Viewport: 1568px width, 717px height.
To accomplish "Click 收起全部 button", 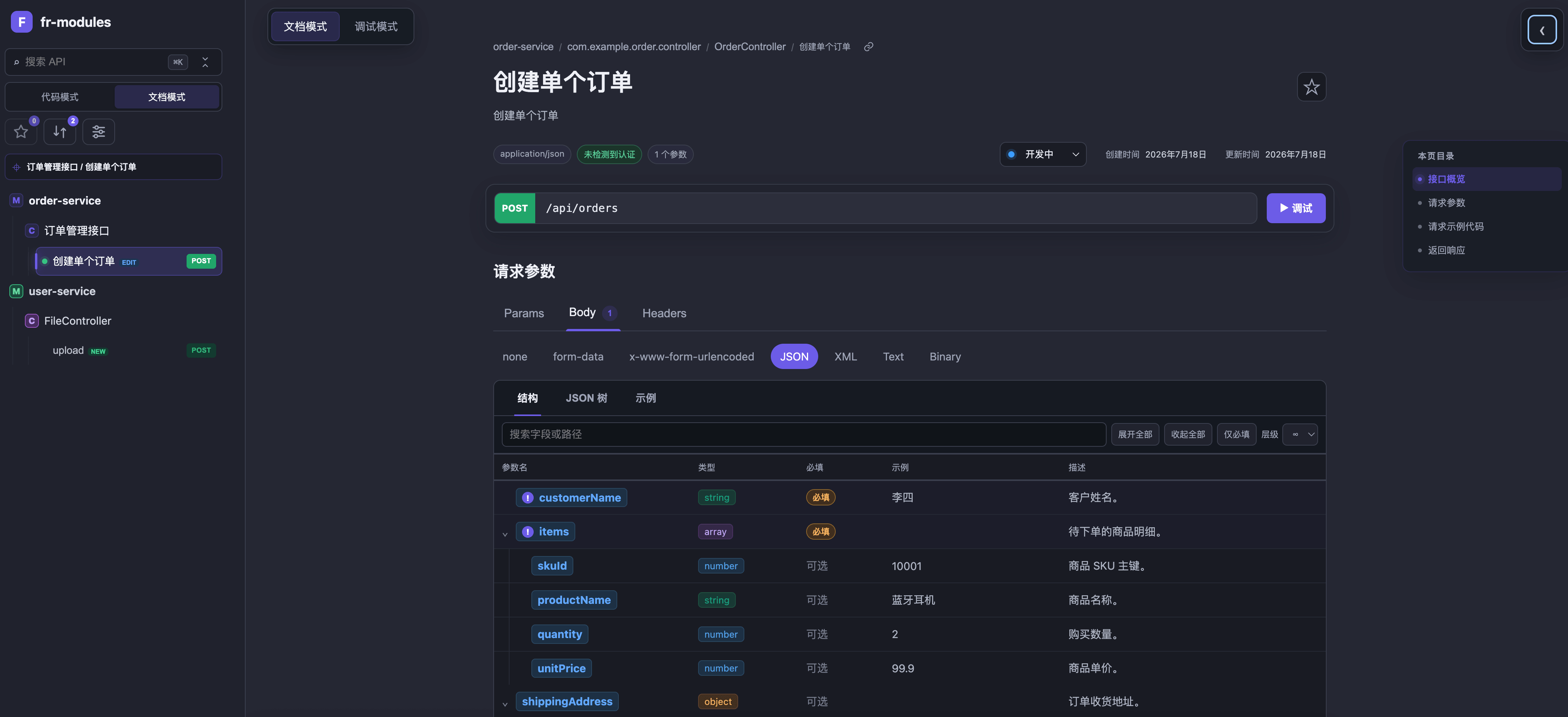I will (x=1187, y=435).
